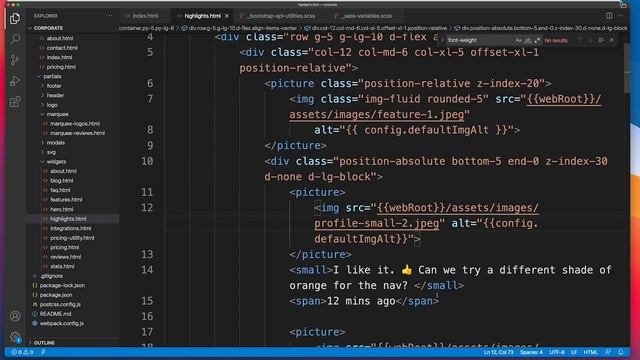640x360 pixels.
Task: Open features.html in widgets folder
Action: [x=66, y=200]
